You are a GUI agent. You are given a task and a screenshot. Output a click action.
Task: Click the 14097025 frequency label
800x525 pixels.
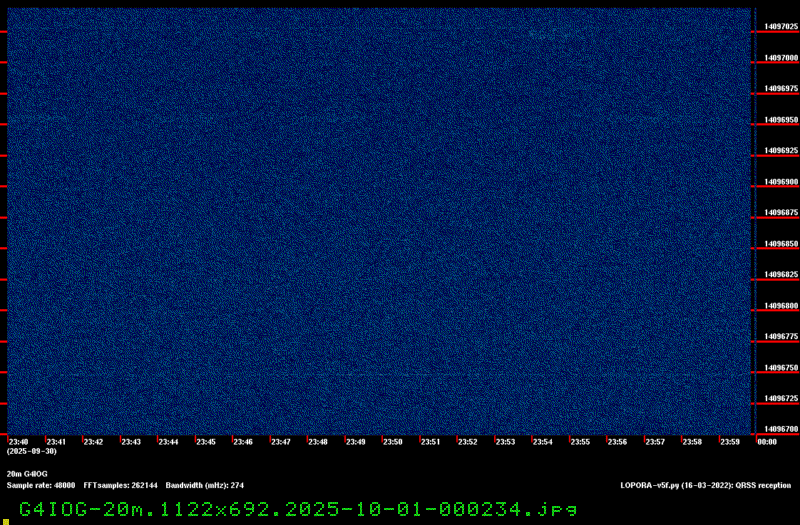point(781,27)
